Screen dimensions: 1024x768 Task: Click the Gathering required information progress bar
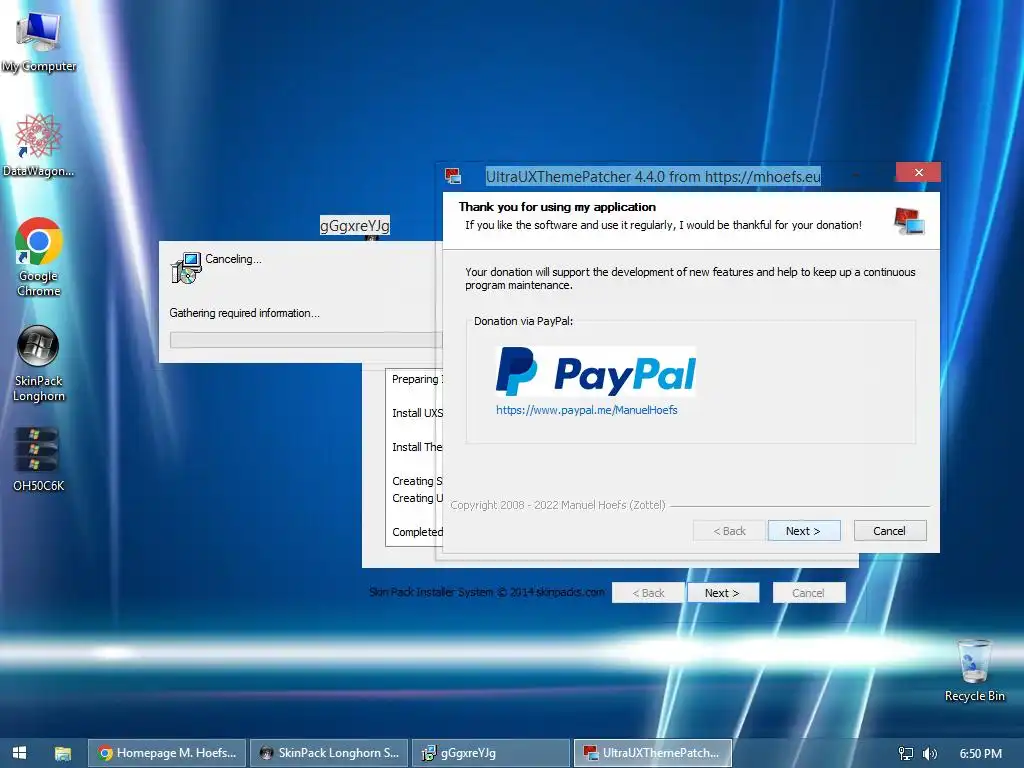click(306, 340)
